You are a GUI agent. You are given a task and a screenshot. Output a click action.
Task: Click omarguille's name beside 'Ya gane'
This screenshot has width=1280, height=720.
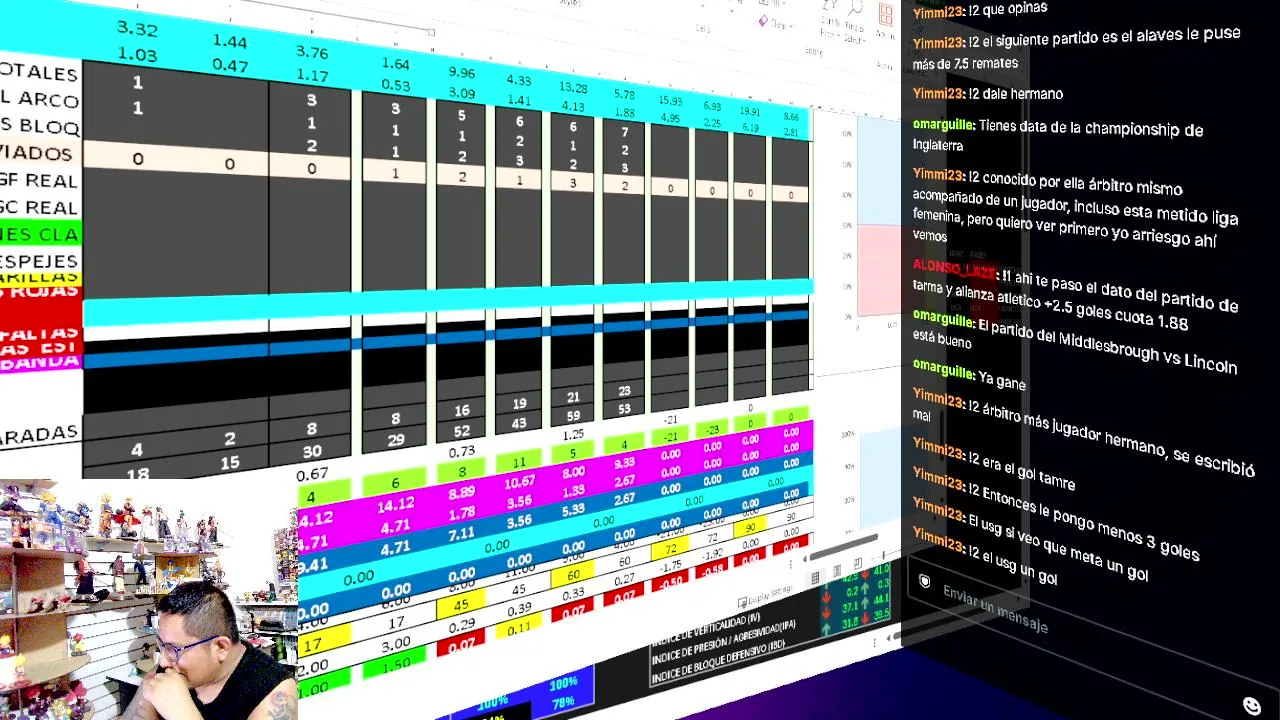coord(943,372)
